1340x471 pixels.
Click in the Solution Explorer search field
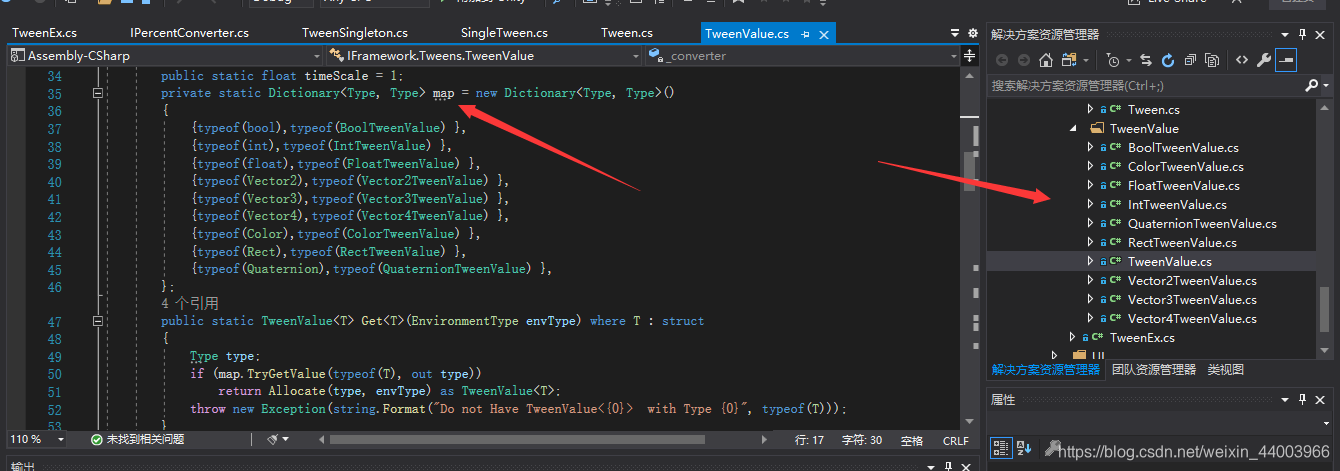tap(1145, 86)
